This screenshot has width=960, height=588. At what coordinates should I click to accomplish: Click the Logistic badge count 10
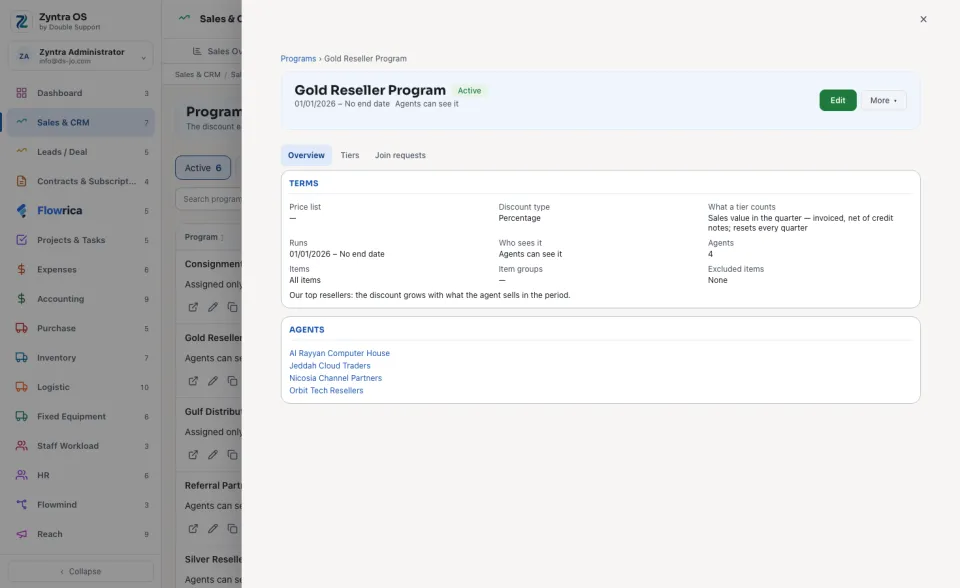point(144,388)
